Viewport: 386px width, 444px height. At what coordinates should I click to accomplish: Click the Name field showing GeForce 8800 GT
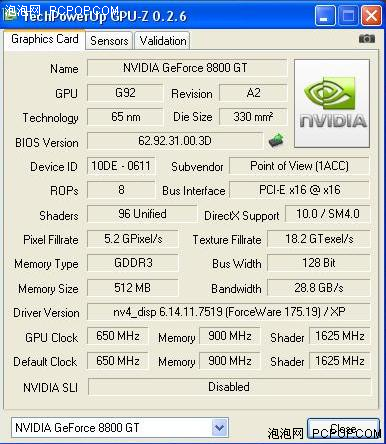pyautogui.click(x=187, y=68)
